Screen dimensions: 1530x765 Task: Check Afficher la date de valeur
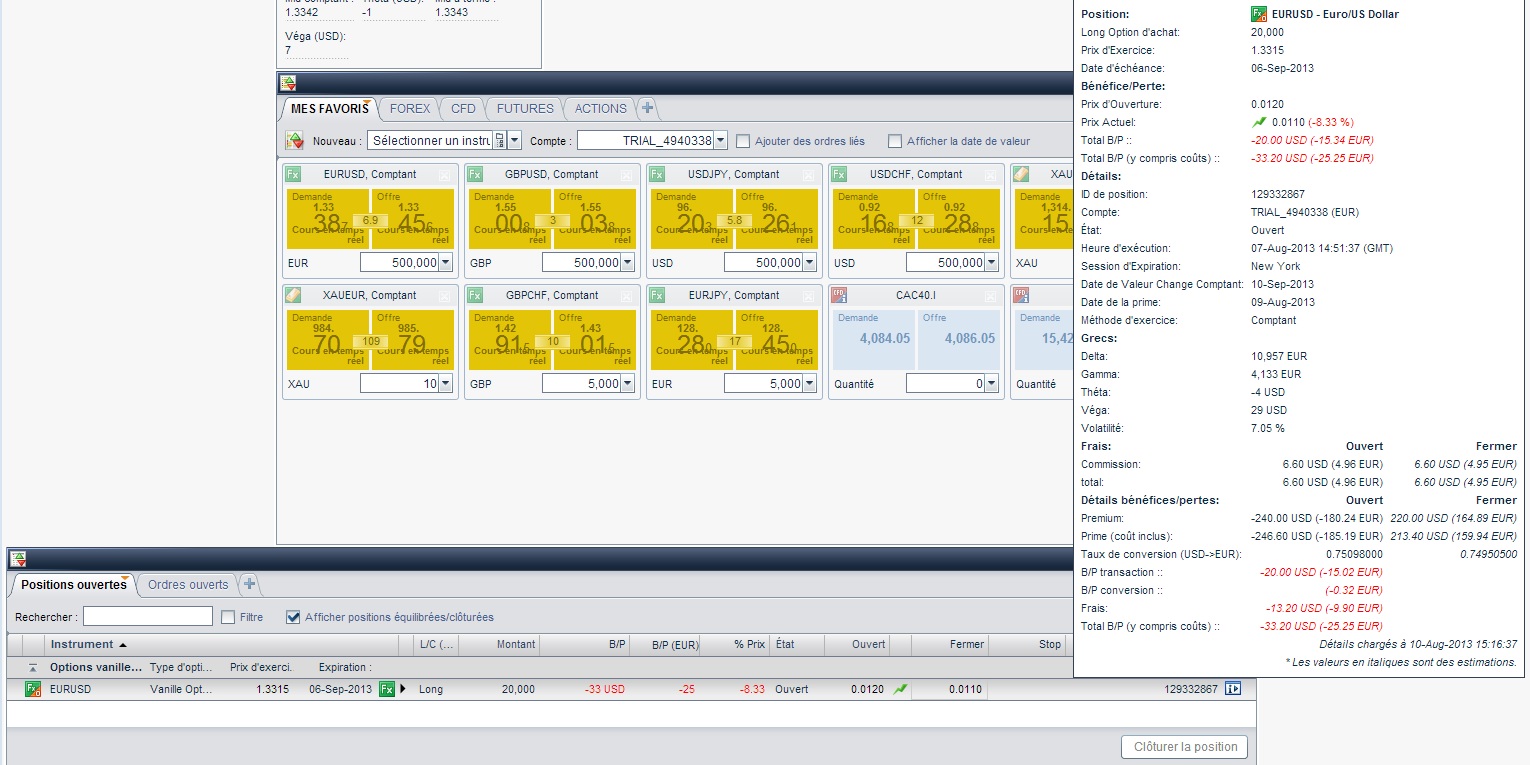tap(895, 141)
